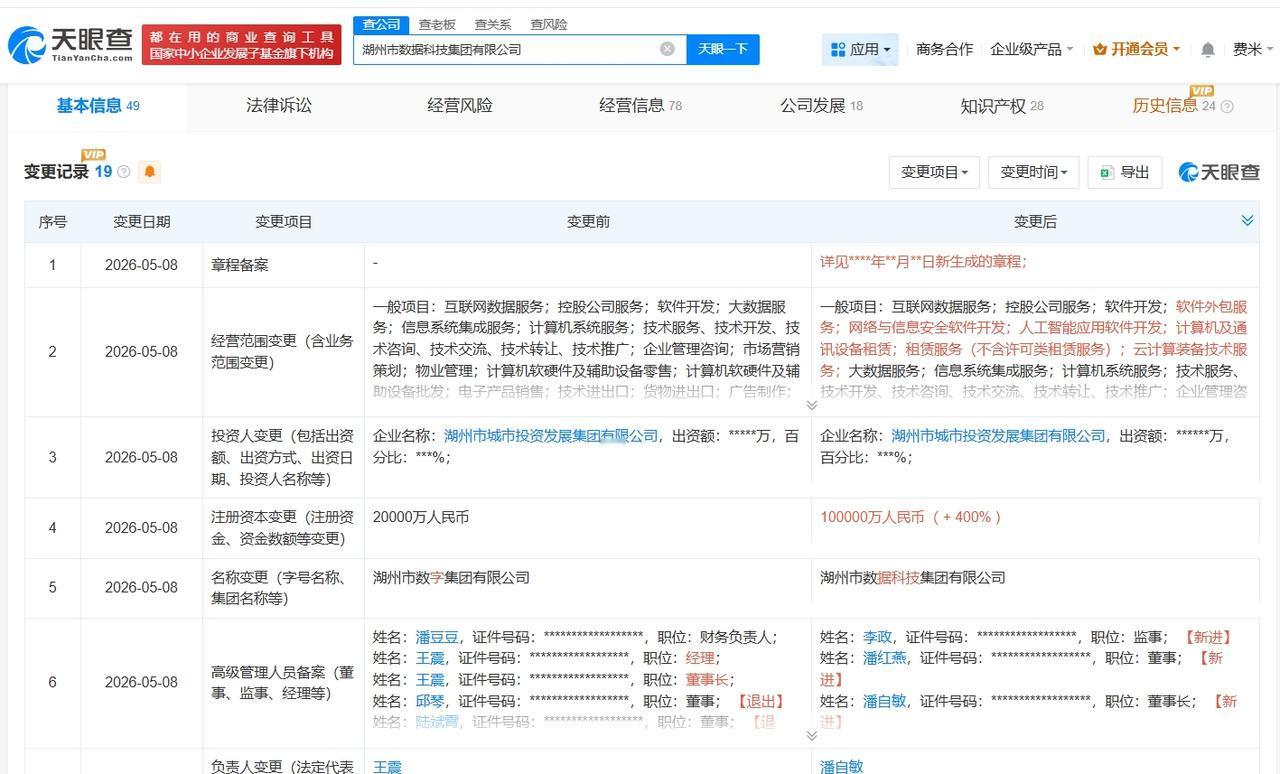The image size is (1280, 774).
Task: Switch to the 查关系 search tab
Action: click(493, 24)
